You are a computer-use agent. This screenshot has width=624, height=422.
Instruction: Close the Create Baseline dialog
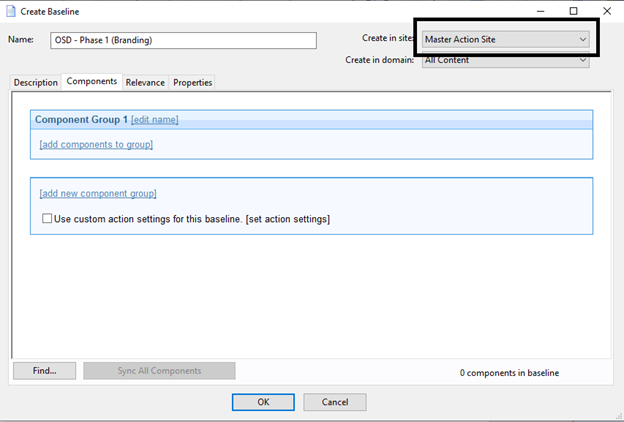click(x=607, y=11)
